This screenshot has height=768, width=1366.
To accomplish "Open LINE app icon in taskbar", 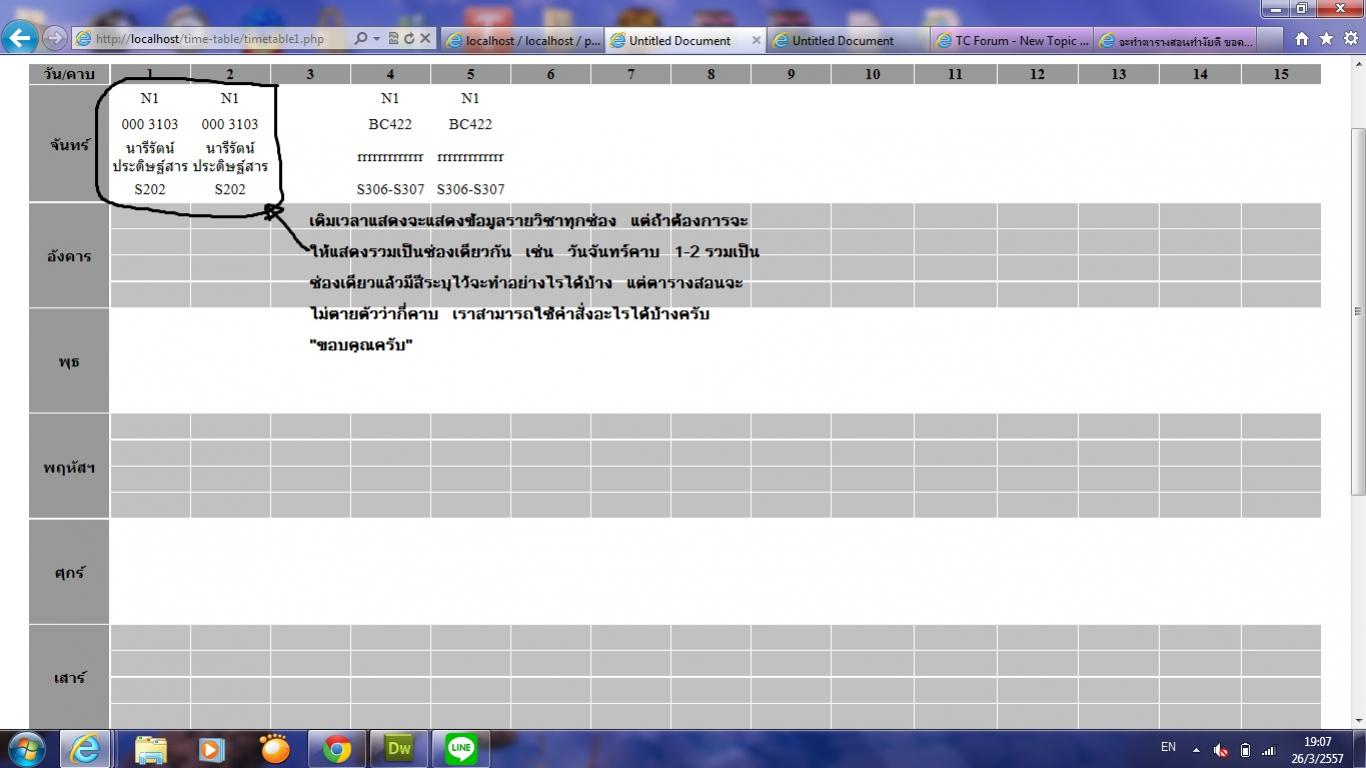I will tap(461, 749).
